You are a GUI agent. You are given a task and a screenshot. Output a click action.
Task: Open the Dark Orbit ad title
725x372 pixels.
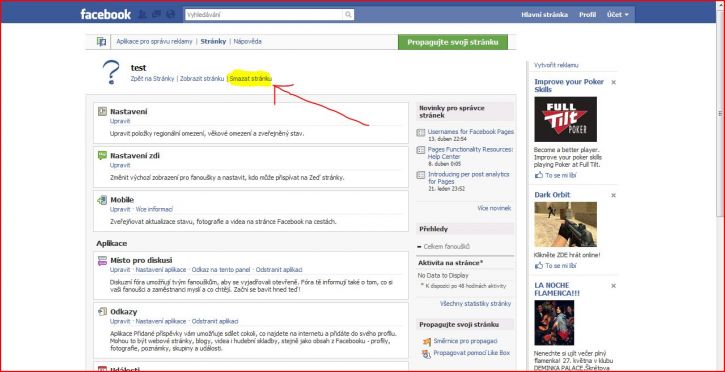tap(553, 195)
